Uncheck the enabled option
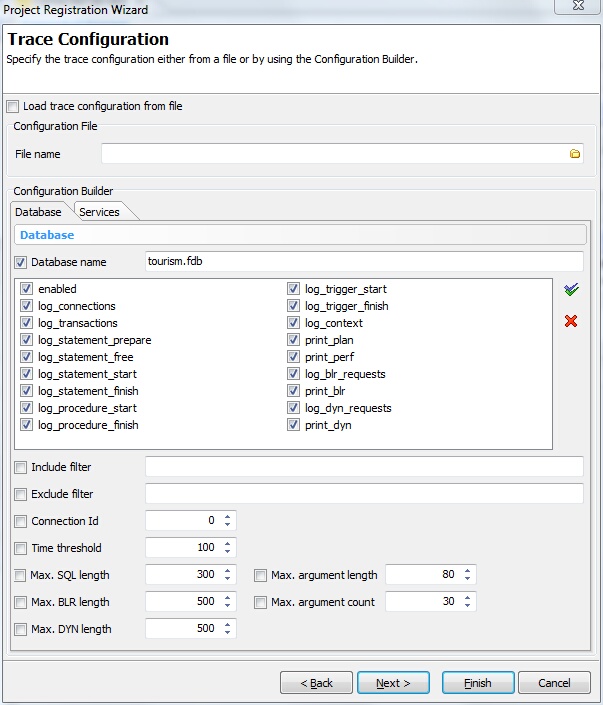603x705 pixels. click(27, 289)
